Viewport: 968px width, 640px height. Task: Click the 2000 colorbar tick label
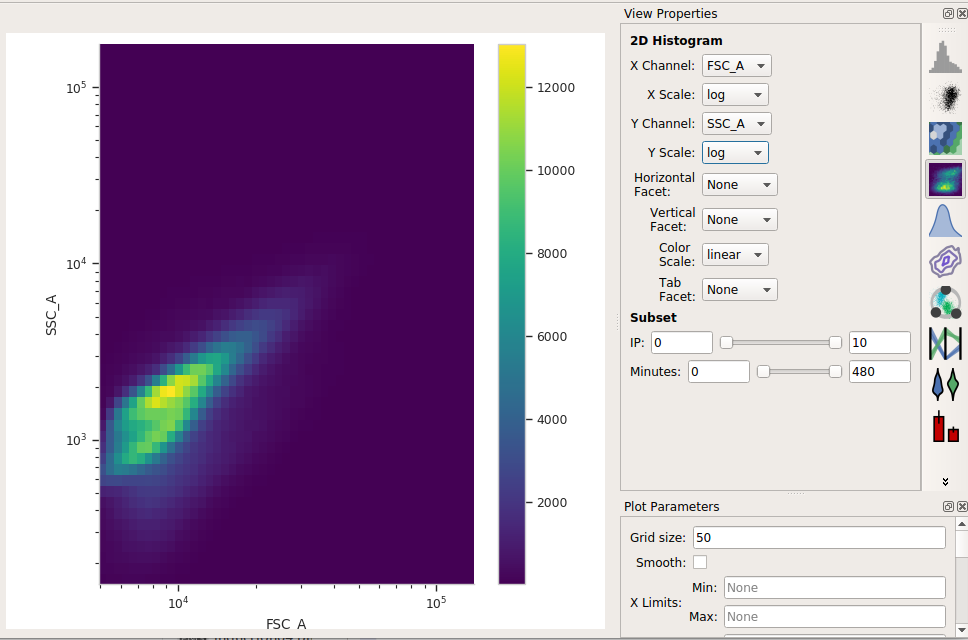(552, 502)
